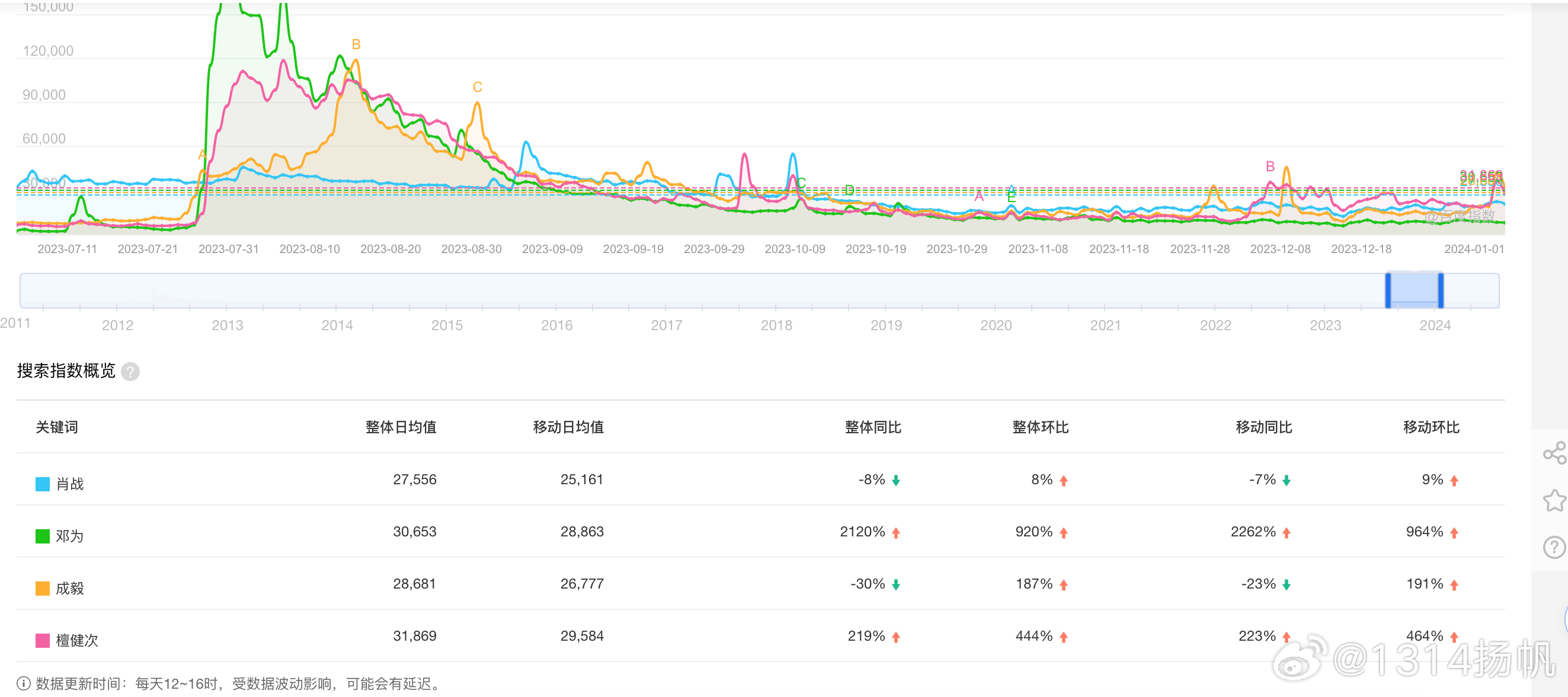Click value 28,681 in 成毅 row
Image resolution: width=1568 pixels, height=697 pixels.
[x=415, y=584]
